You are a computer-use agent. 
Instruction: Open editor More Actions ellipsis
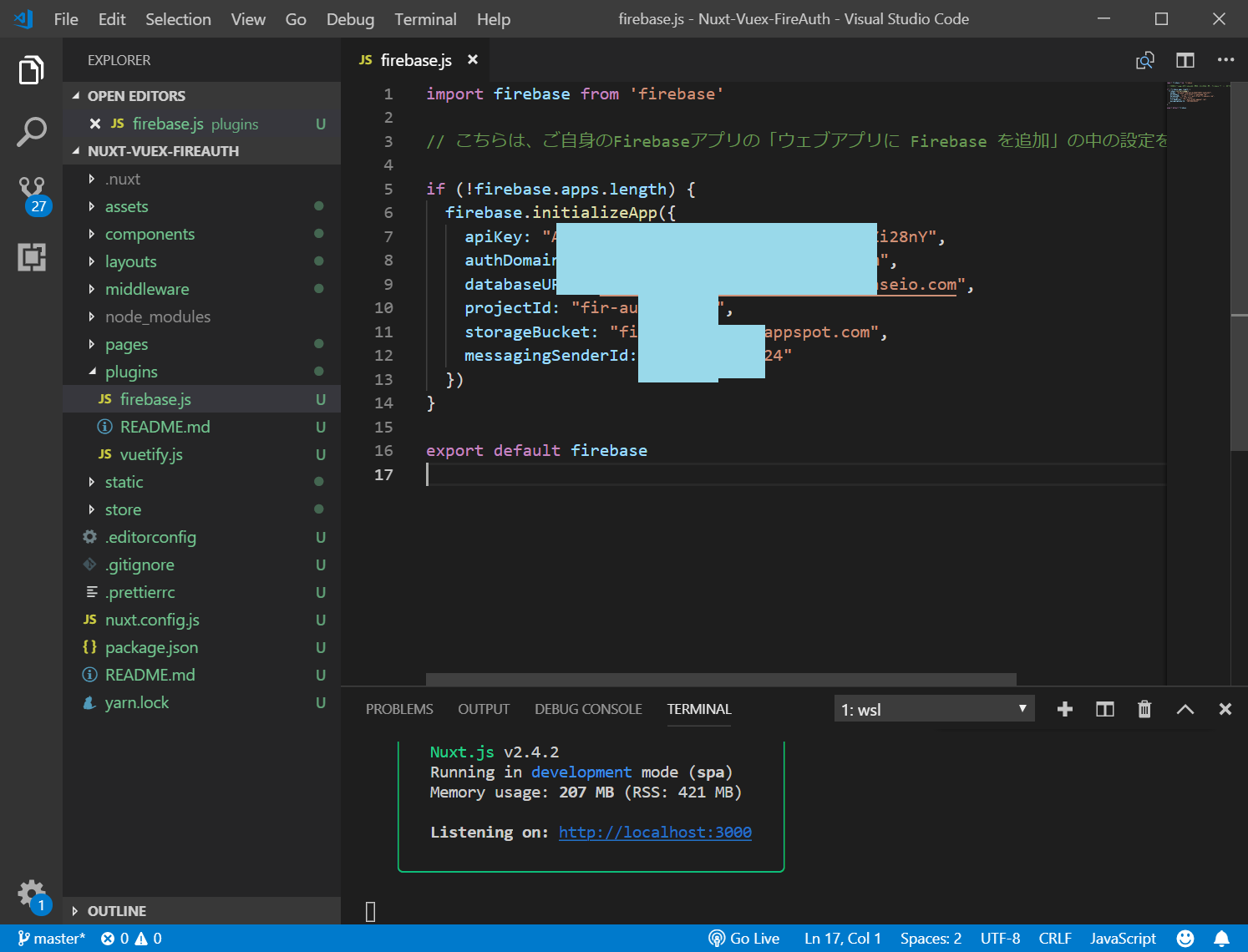[x=1225, y=60]
